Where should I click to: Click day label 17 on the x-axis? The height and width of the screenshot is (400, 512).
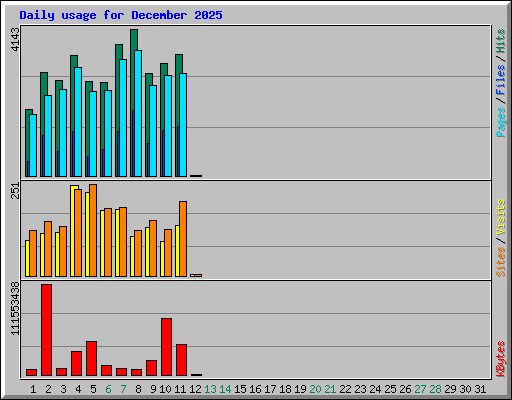(x=270, y=389)
